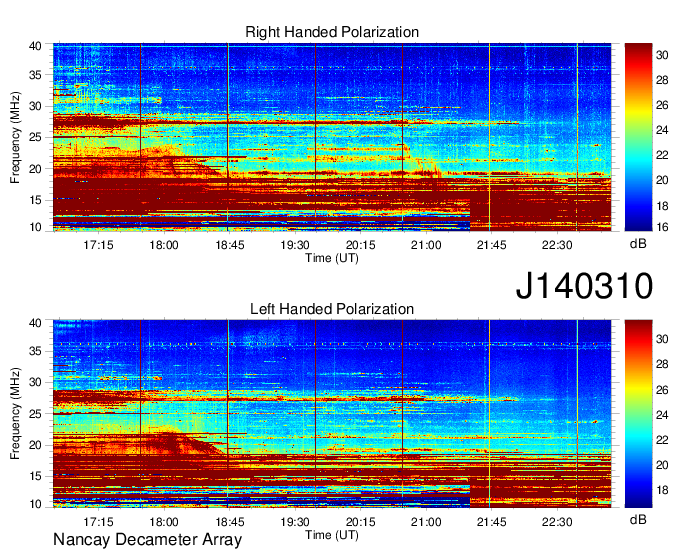Click 20:15 tick on left-handed plot

[361, 522]
